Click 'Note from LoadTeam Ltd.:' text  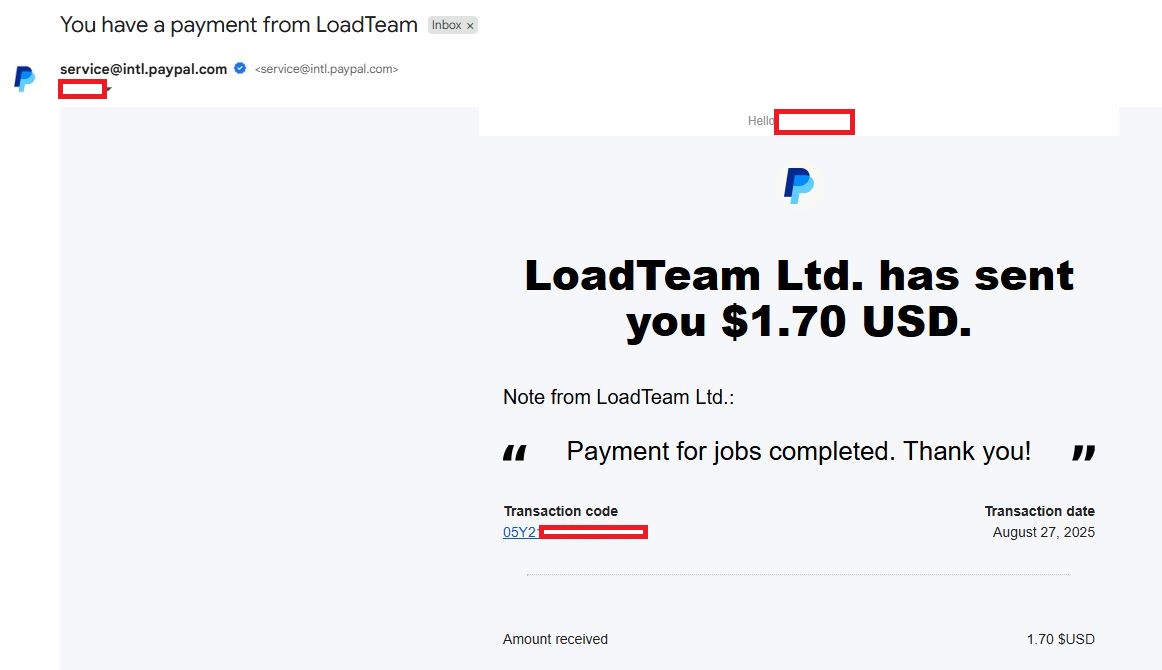coord(618,397)
